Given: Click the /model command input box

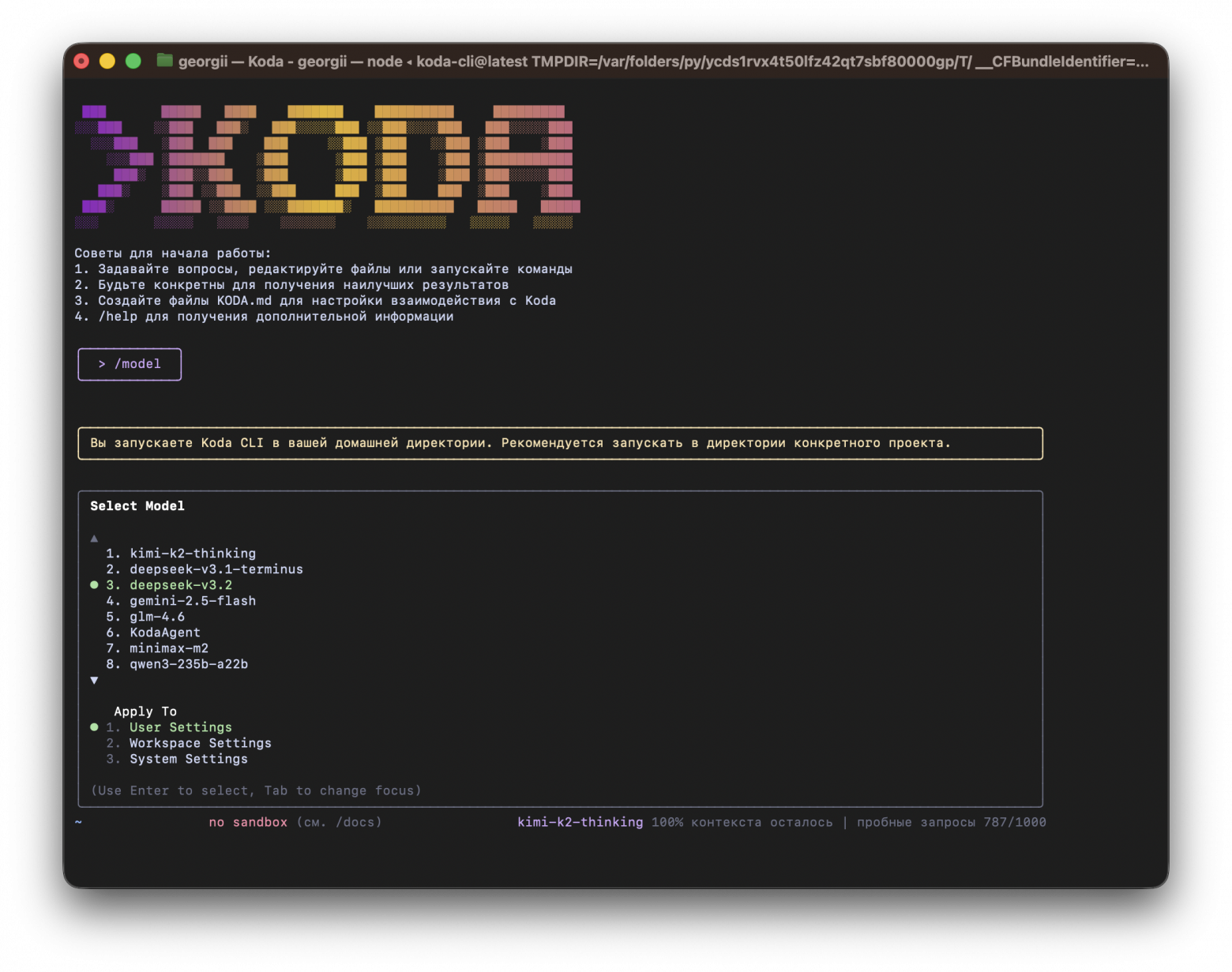Looking at the screenshot, I should 130,364.
